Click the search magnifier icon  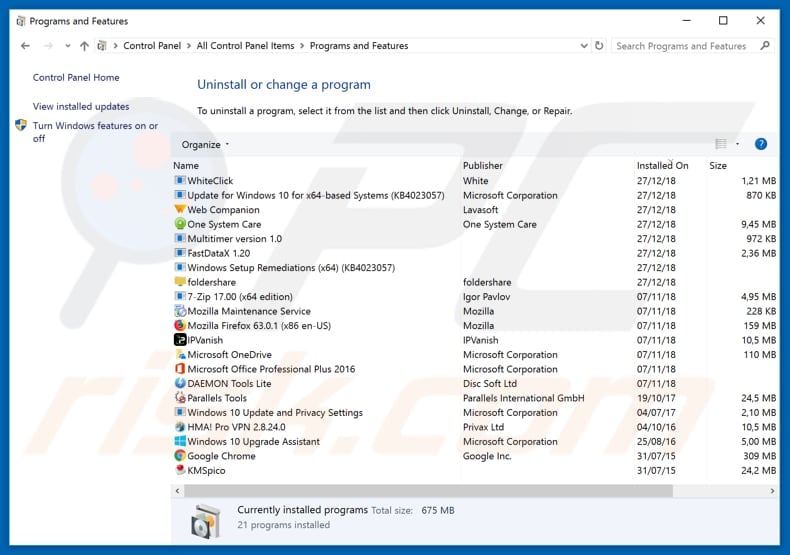tap(765, 45)
